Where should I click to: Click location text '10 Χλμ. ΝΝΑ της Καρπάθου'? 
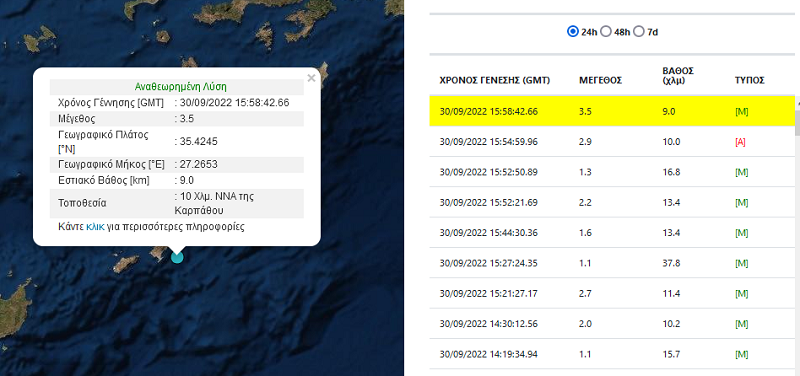coord(214,203)
